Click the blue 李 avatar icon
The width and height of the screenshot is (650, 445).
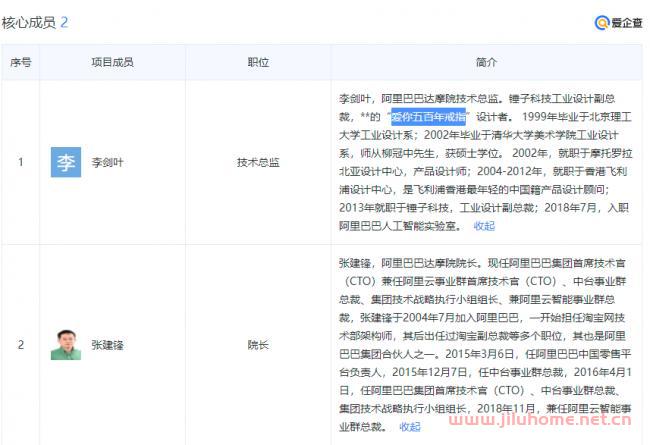66,162
